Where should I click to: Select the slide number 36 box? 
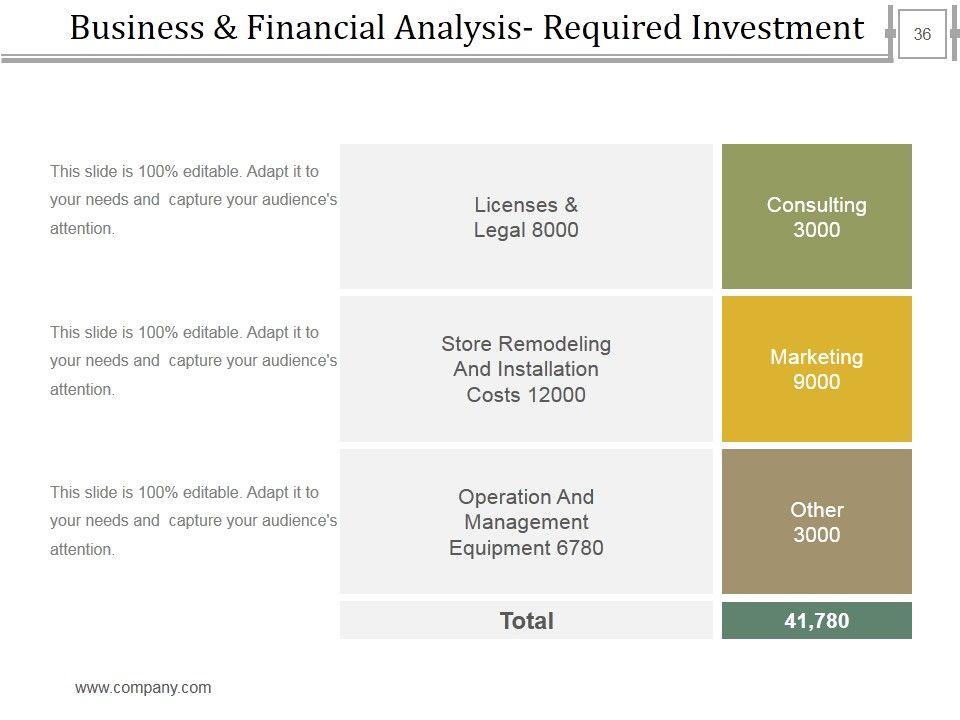point(921,35)
